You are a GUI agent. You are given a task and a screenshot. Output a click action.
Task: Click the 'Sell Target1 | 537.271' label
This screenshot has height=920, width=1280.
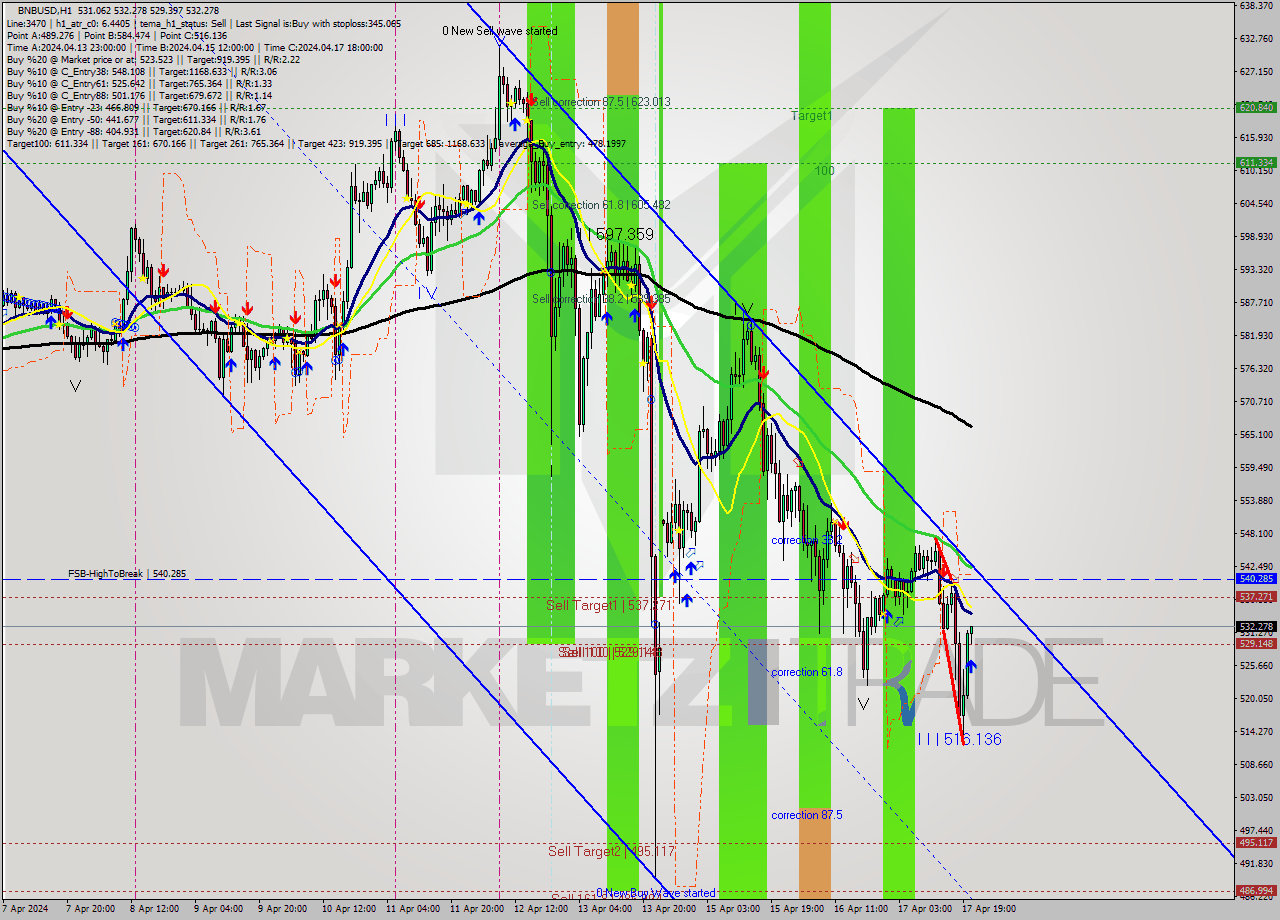(611, 605)
